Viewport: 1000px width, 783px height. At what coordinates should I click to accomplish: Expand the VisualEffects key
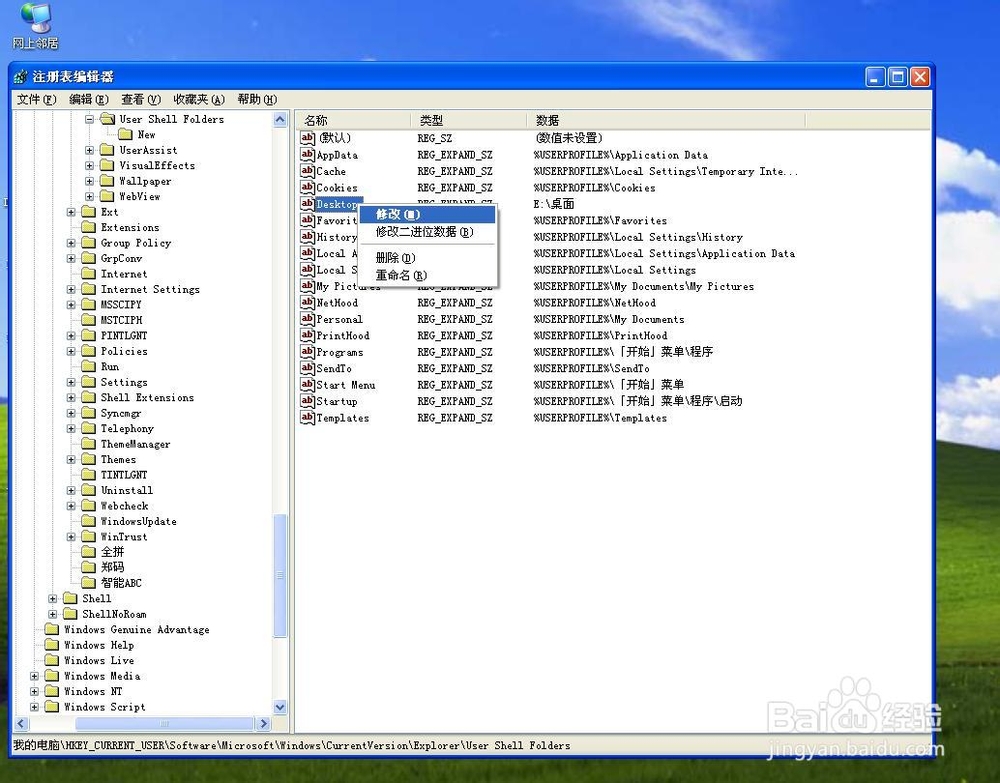coord(89,165)
